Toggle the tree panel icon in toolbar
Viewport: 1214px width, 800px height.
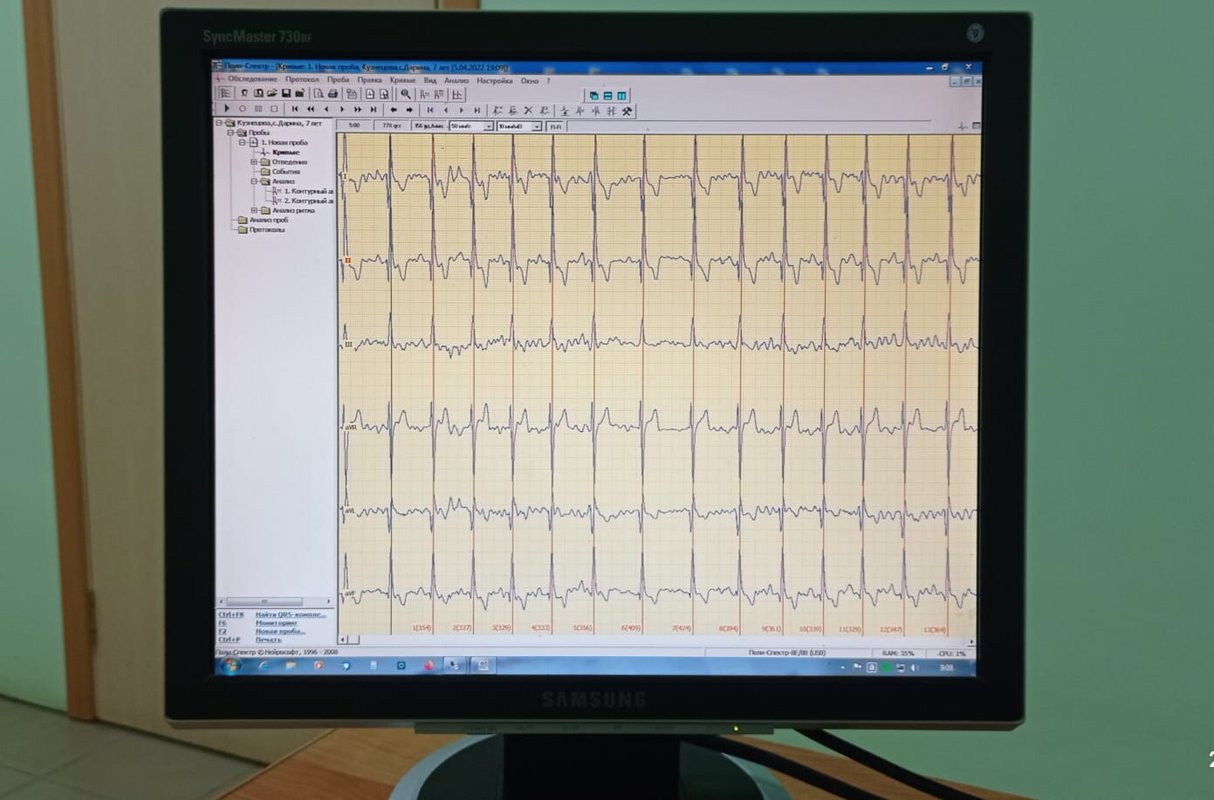226,93
